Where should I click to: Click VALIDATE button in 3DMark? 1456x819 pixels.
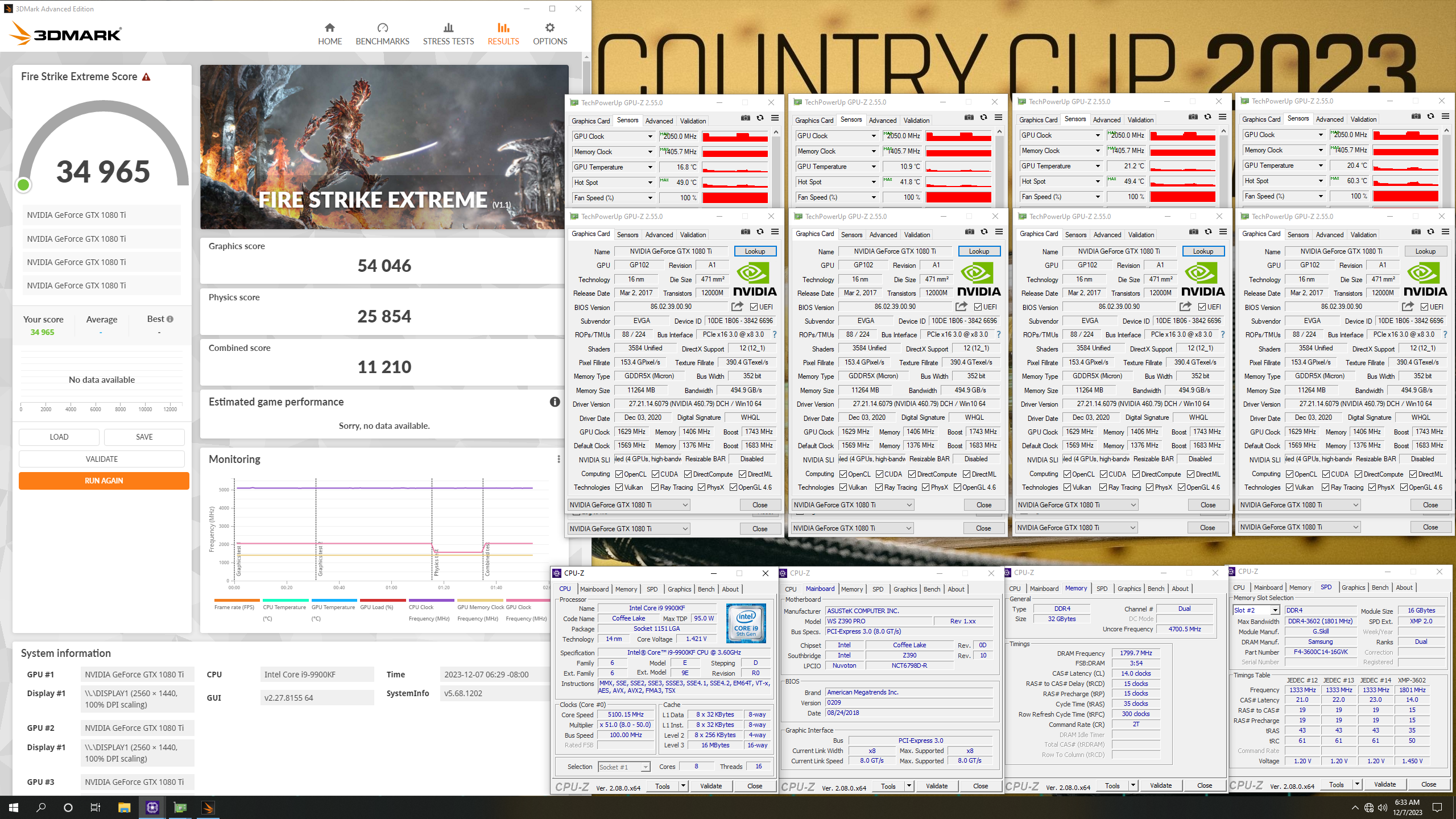(102, 459)
